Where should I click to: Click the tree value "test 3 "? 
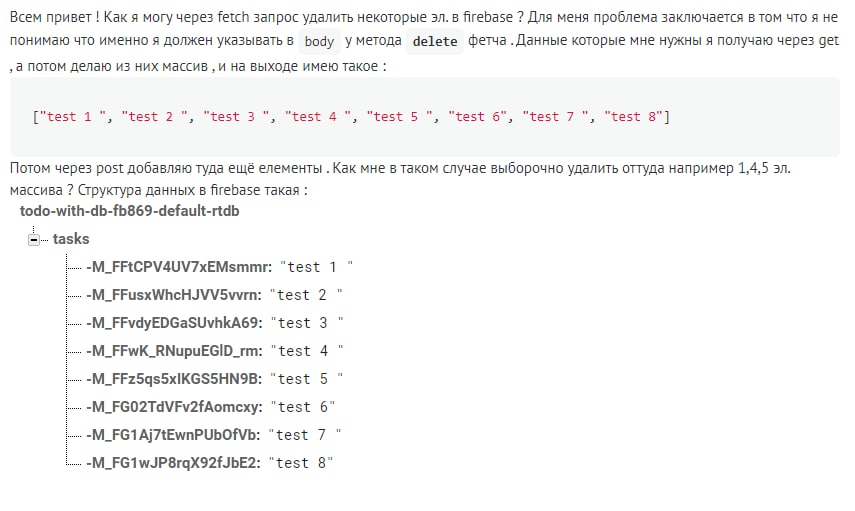tap(308, 323)
